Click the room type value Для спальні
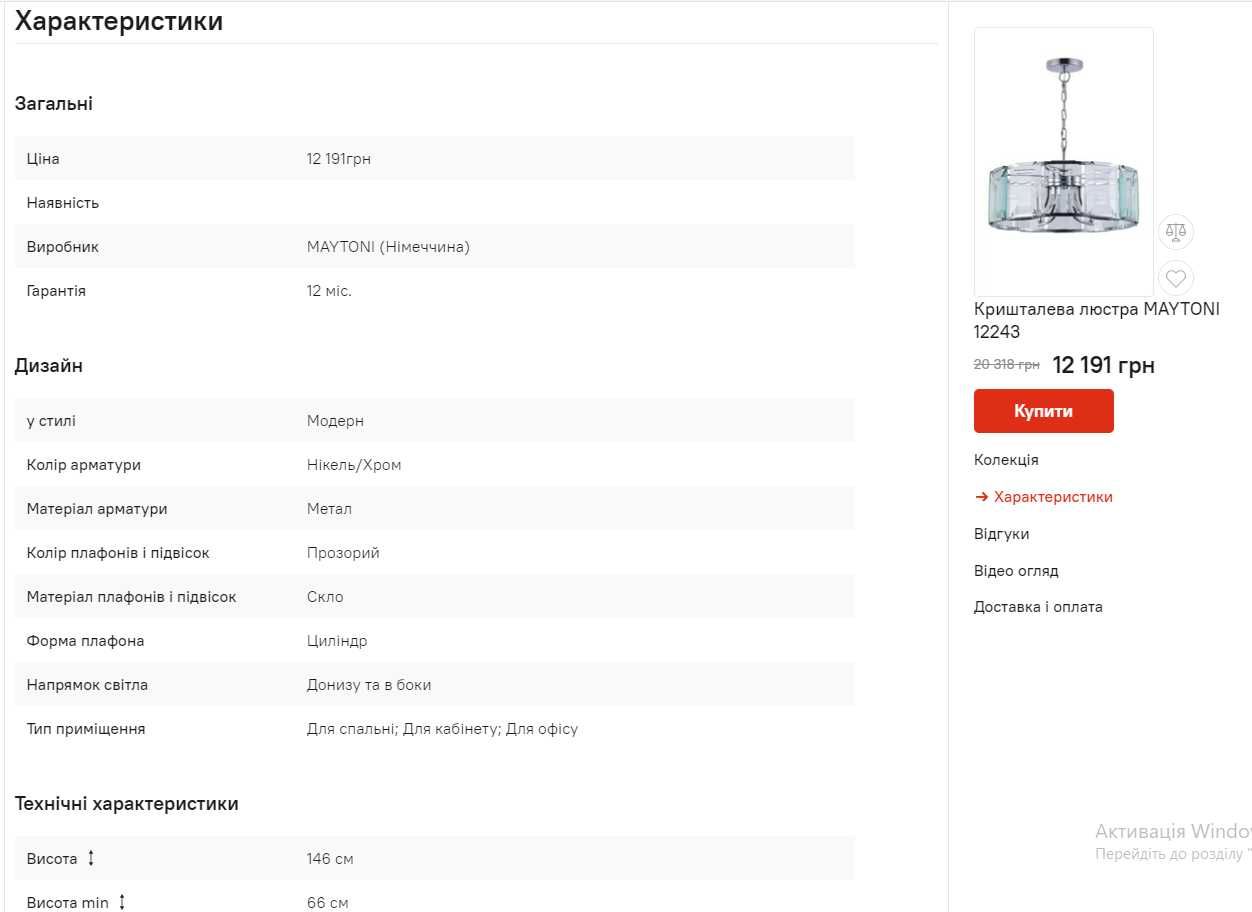Image resolution: width=1252 pixels, height=912 pixels. click(x=353, y=729)
